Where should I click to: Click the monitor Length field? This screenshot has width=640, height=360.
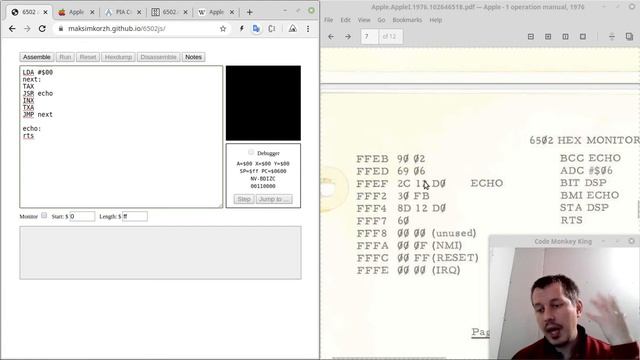pyautogui.click(x=135, y=216)
